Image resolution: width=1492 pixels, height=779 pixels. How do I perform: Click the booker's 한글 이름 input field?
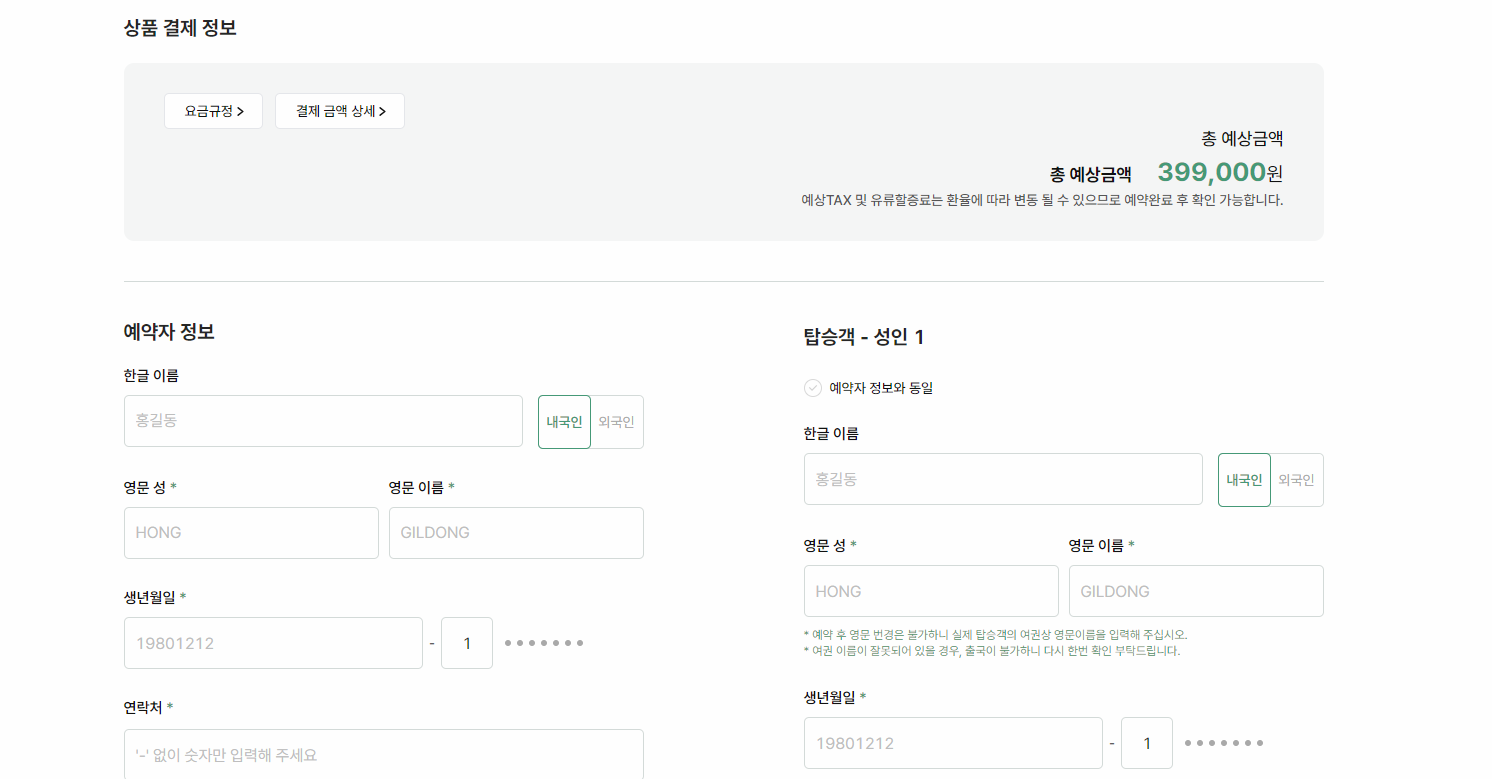click(x=322, y=421)
